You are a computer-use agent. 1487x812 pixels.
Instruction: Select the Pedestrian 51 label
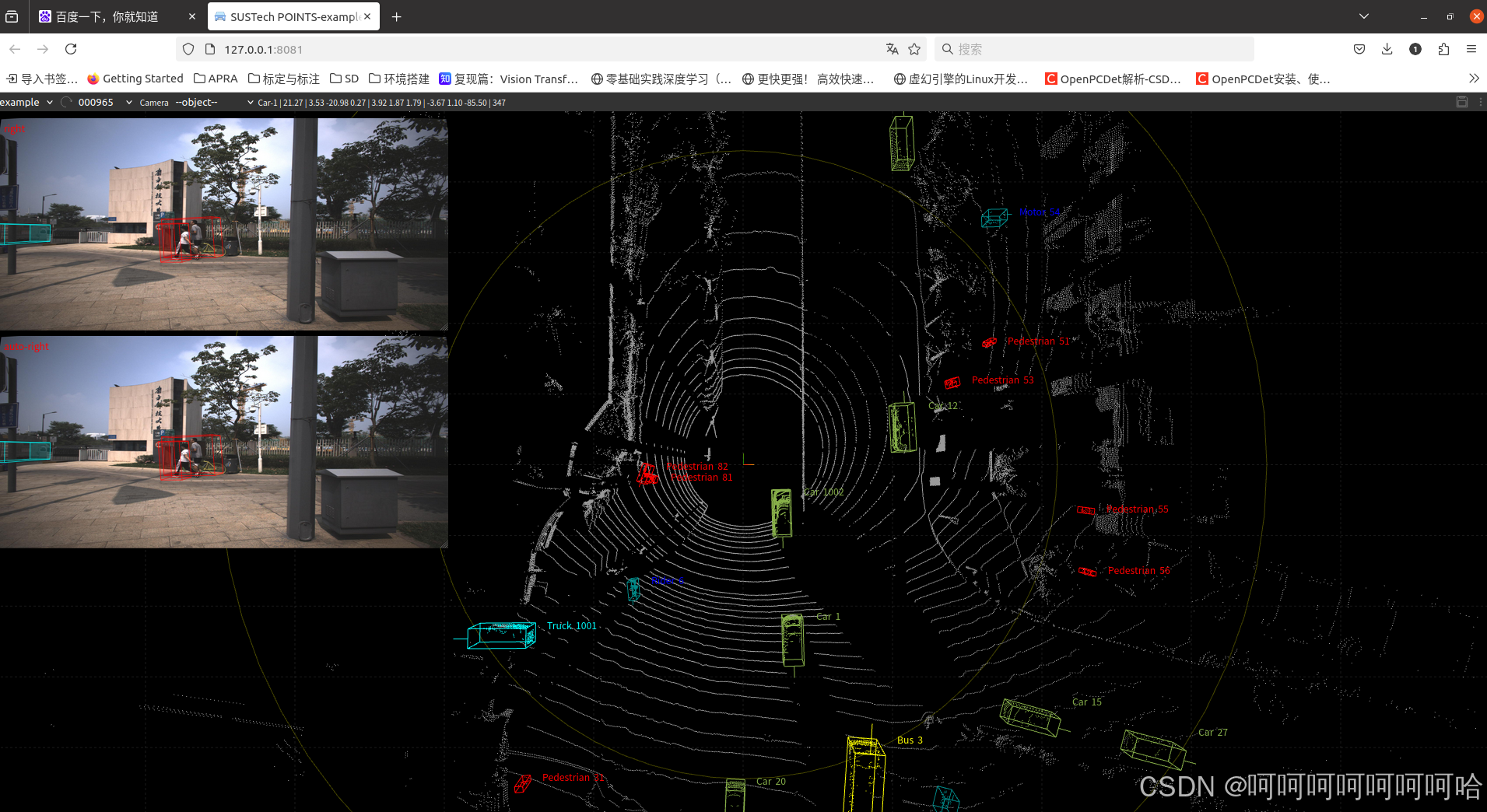tap(1038, 341)
